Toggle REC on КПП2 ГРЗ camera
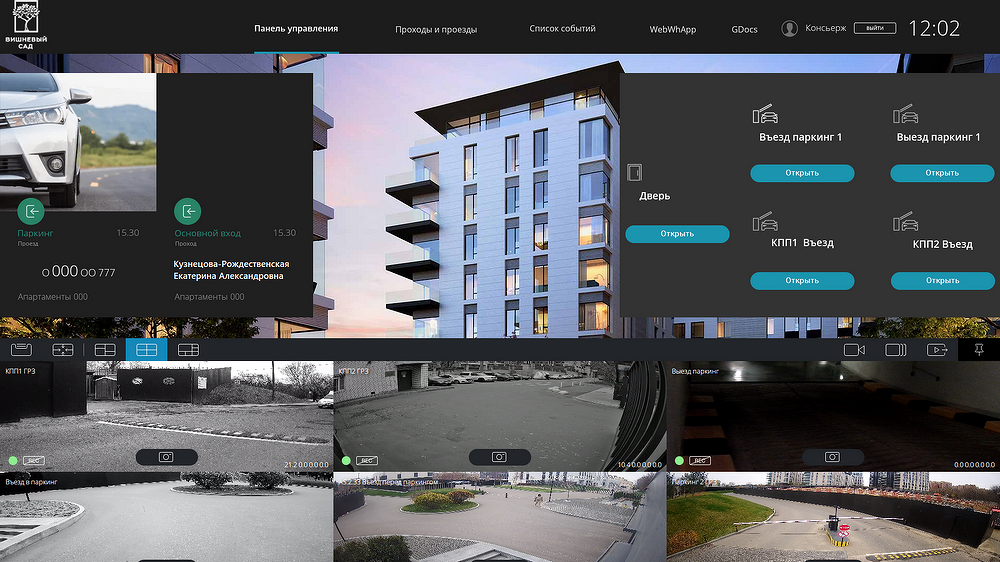Image resolution: width=1000 pixels, height=562 pixels. coord(367,461)
